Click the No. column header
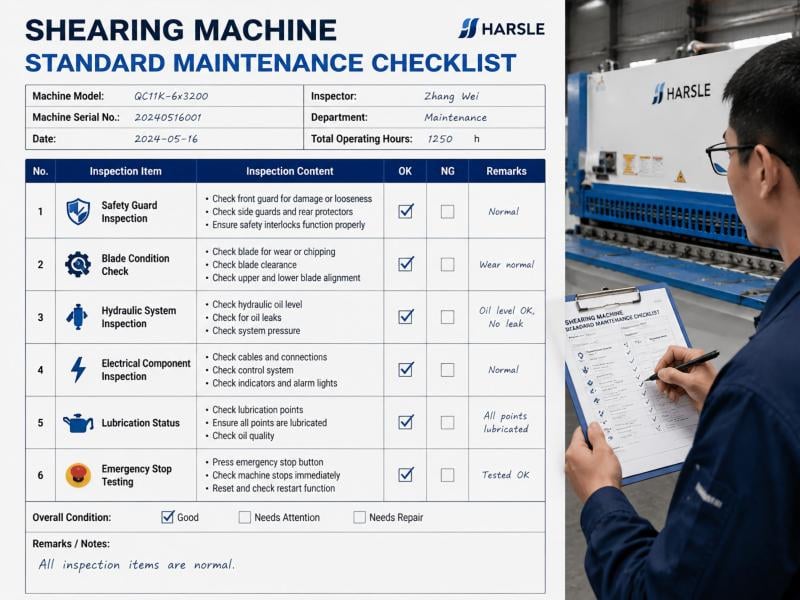 [x=40, y=171]
